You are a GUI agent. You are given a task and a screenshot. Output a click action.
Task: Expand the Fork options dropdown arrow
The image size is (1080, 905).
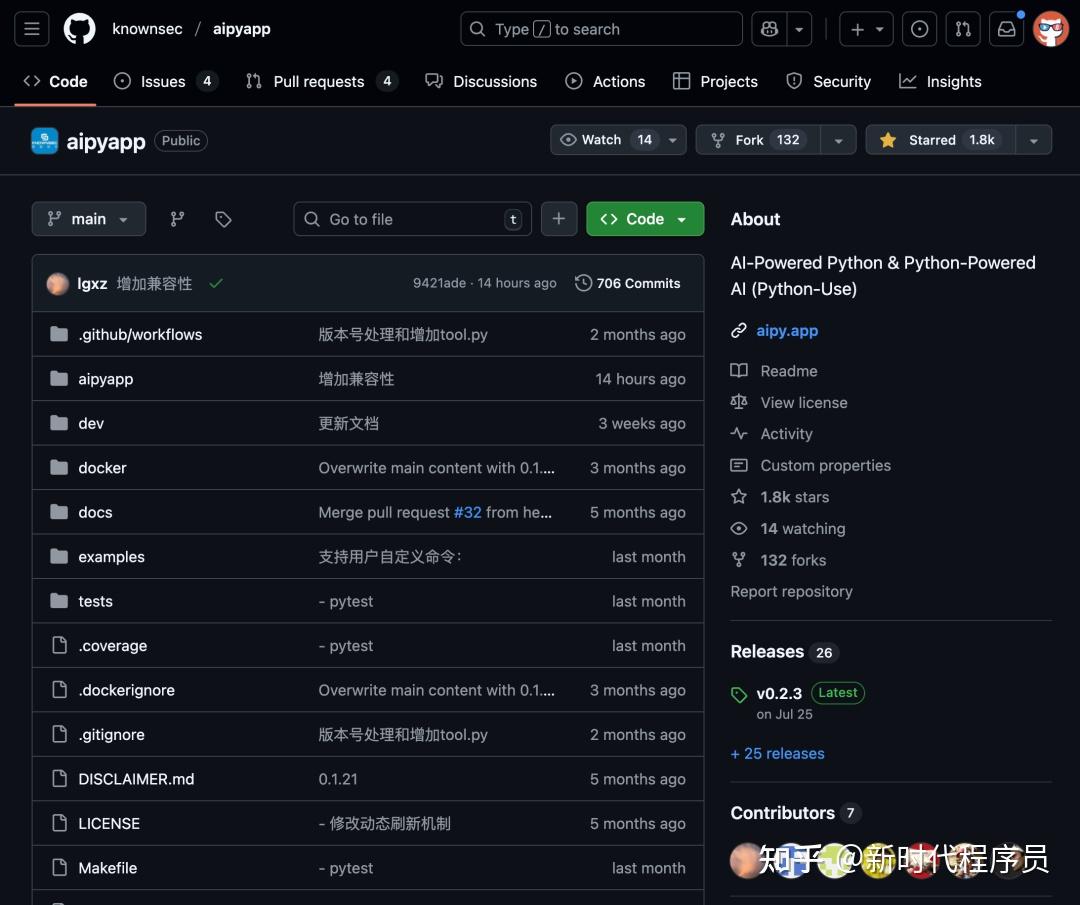[838, 140]
